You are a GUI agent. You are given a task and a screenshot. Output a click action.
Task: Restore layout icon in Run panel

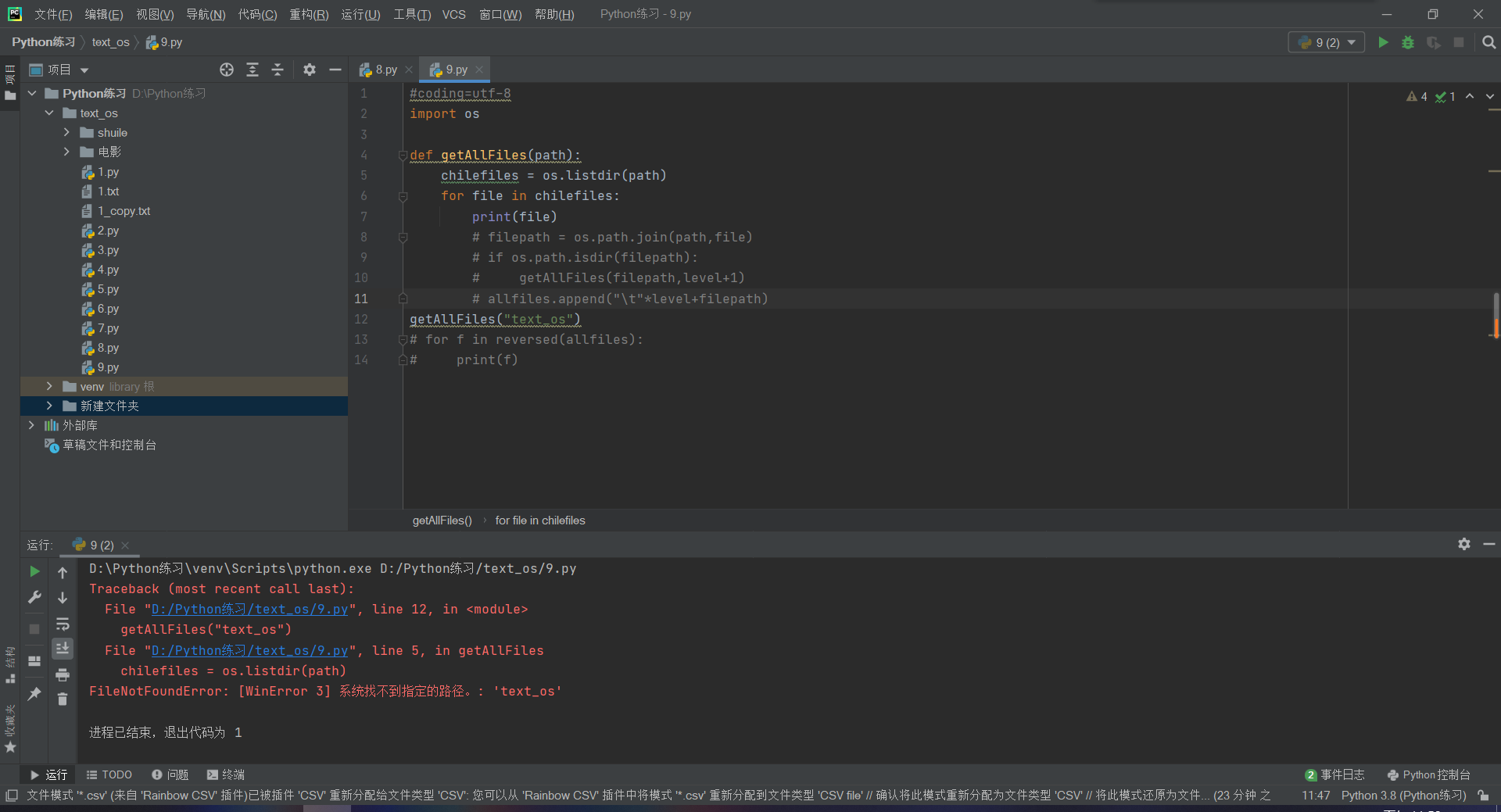tap(34, 660)
